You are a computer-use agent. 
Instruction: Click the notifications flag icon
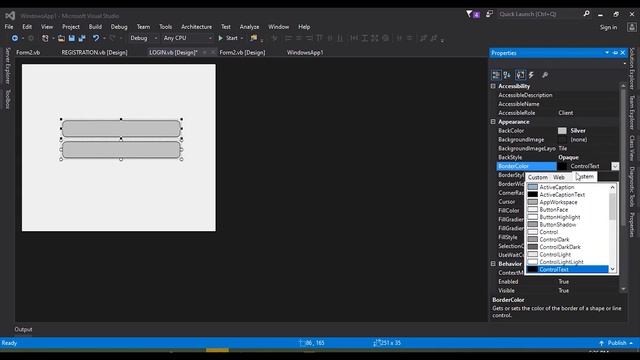[469, 14]
